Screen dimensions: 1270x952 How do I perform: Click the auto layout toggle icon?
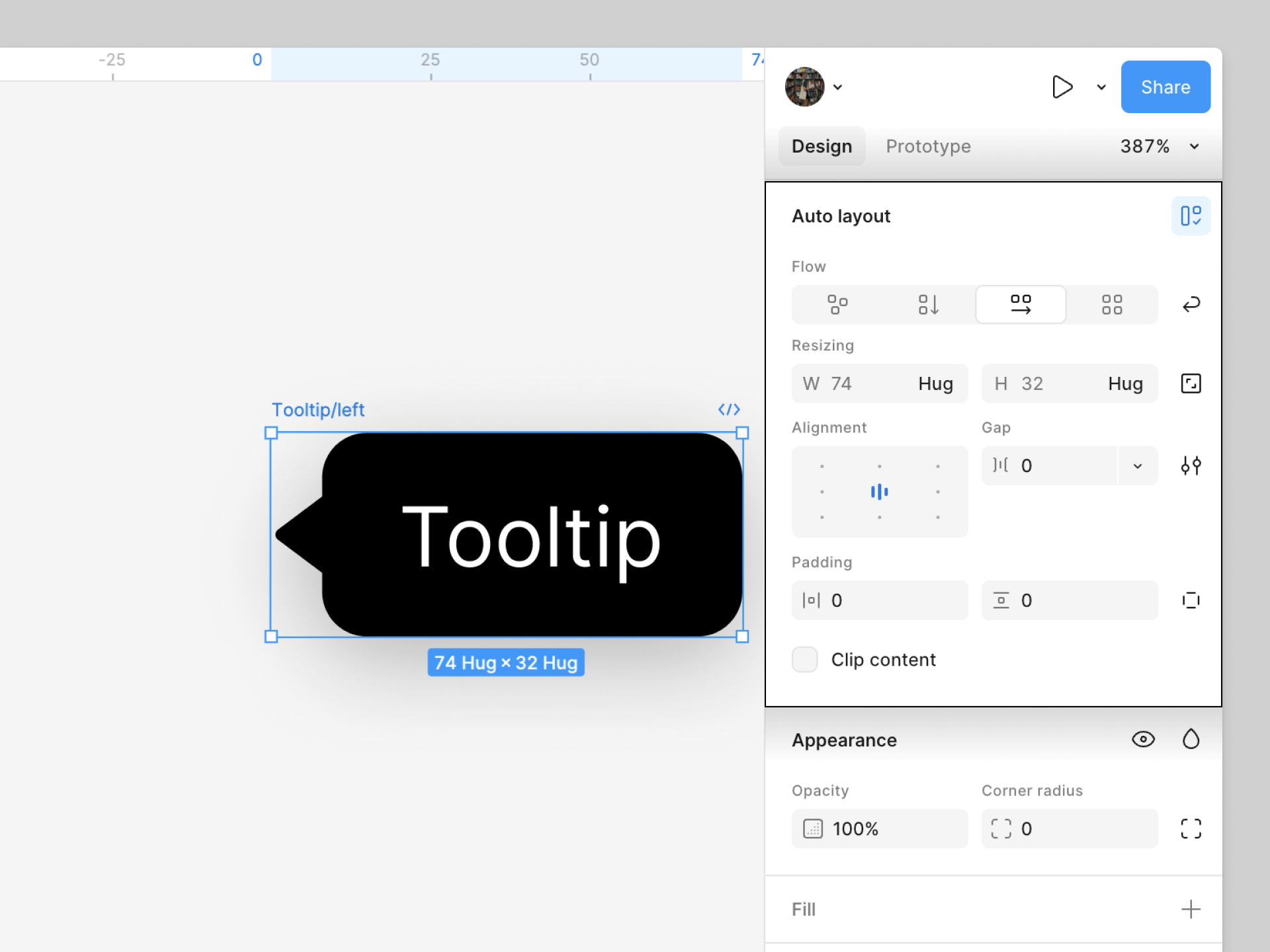coord(1190,216)
